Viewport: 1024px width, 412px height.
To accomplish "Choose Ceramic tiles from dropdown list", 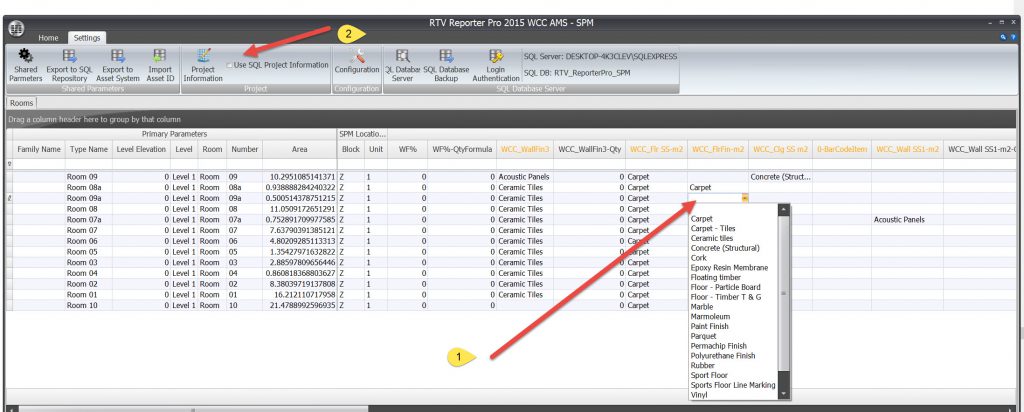I will click(712, 238).
